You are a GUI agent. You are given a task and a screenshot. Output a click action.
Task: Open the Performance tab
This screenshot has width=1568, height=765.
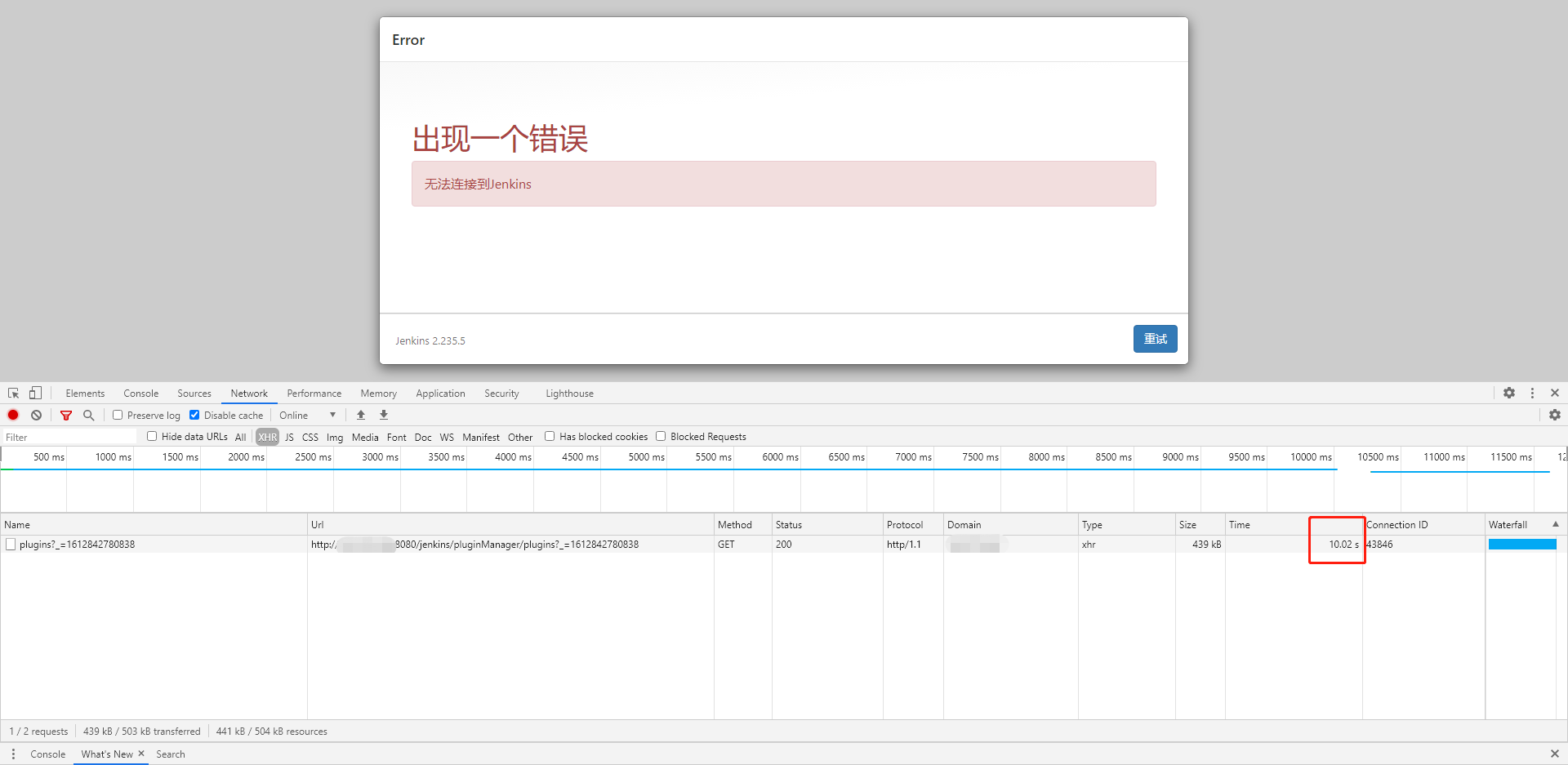coord(314,394)
